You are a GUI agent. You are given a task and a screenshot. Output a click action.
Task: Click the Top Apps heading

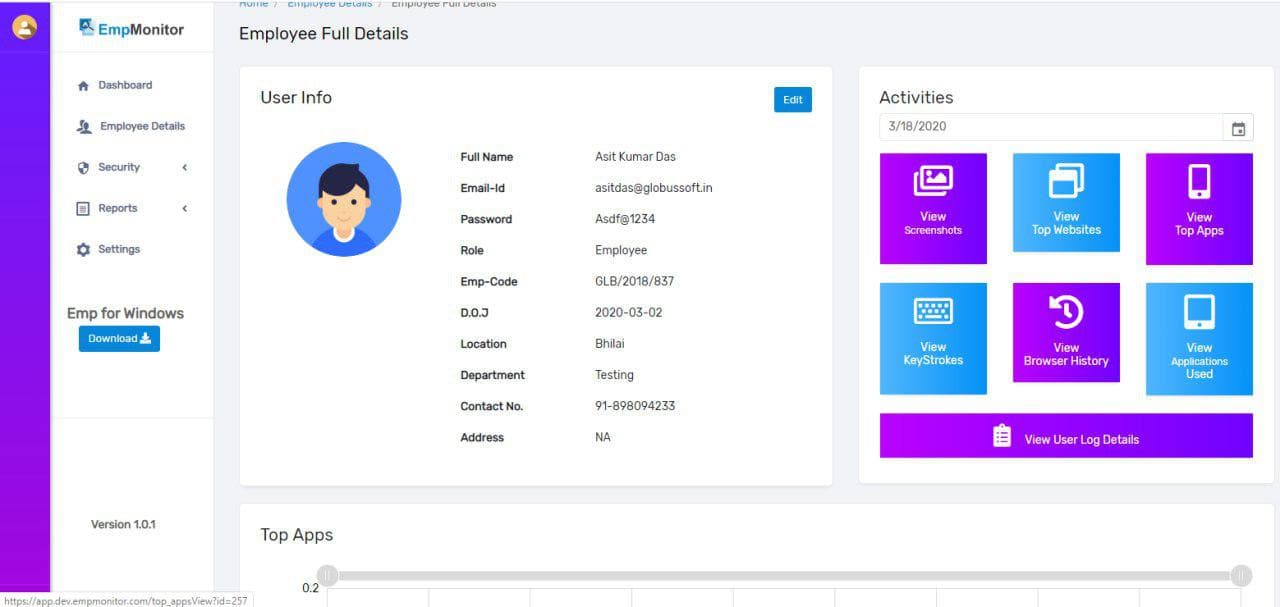tap(297, 535)
